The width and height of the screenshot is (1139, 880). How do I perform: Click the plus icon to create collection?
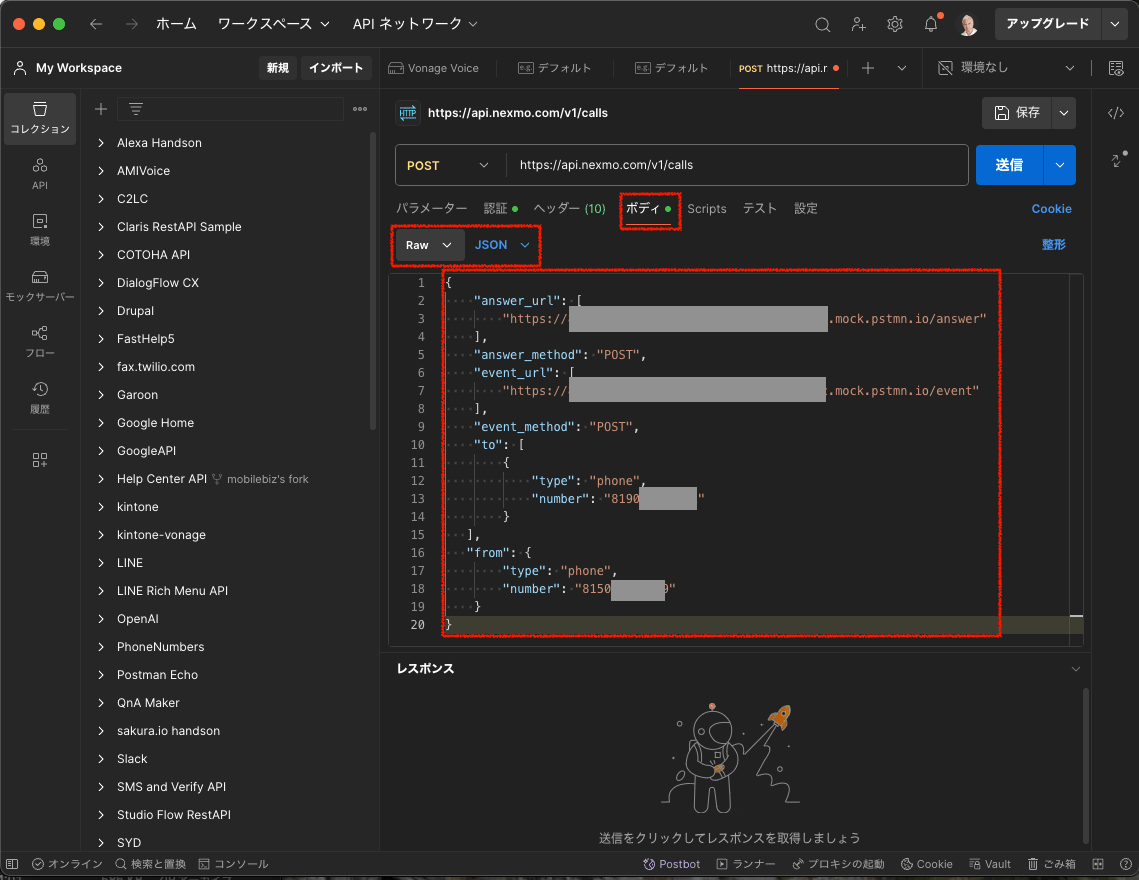pos(101,109)
